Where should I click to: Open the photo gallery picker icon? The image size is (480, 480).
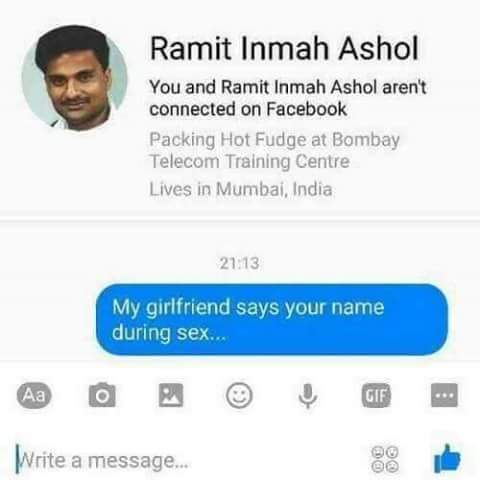pos(171,395)
